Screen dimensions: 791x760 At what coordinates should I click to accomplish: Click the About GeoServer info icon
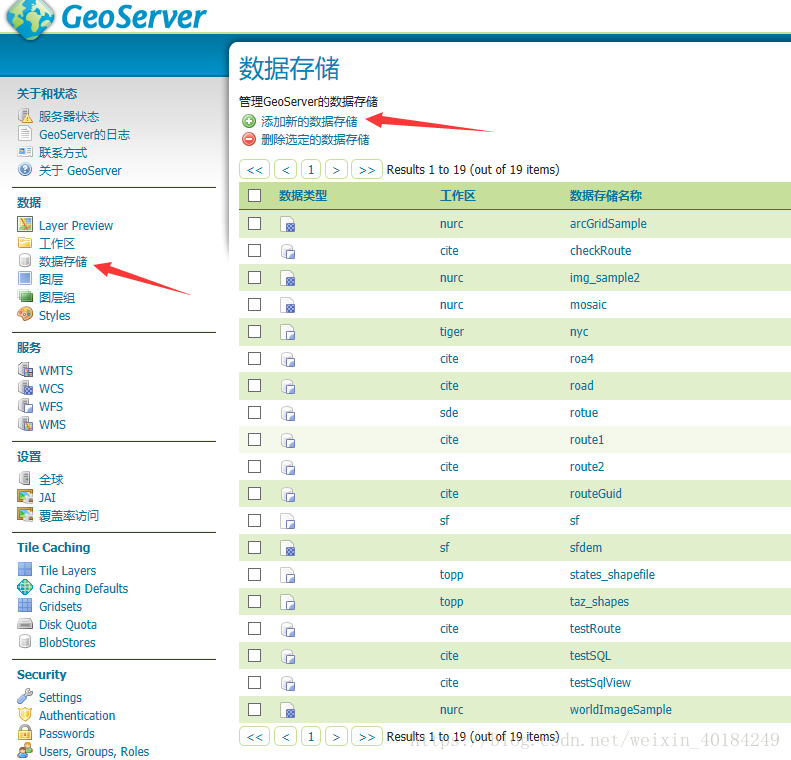click(x=25, y=169)
